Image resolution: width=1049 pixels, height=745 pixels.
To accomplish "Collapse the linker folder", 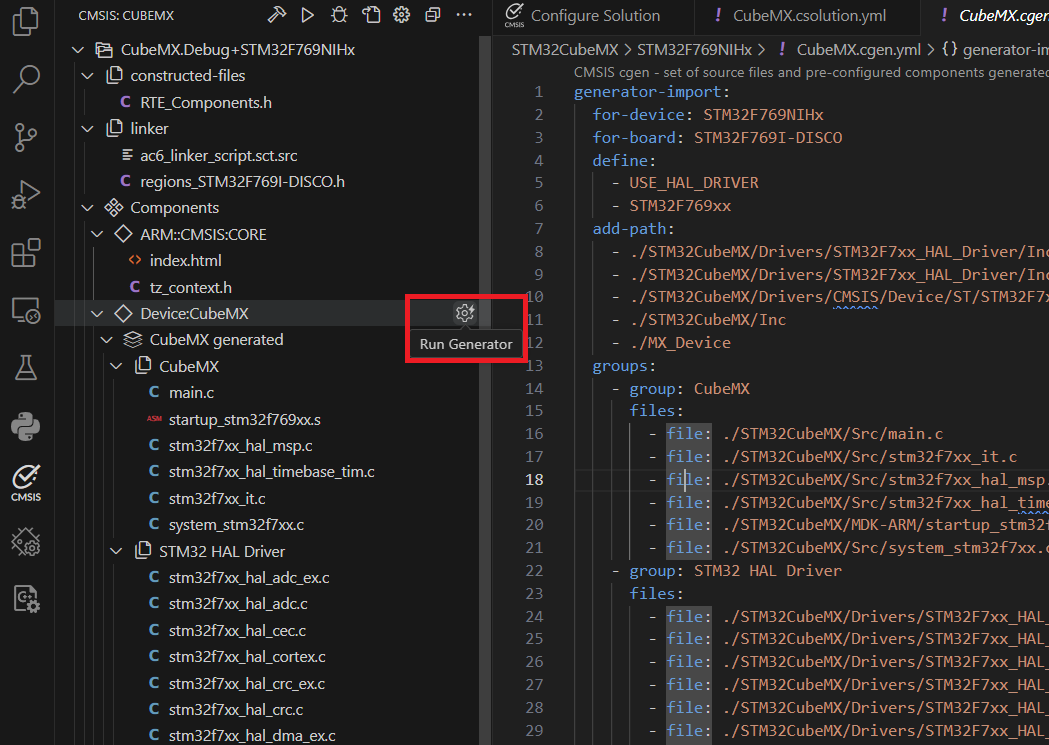I will coord(88,129).
